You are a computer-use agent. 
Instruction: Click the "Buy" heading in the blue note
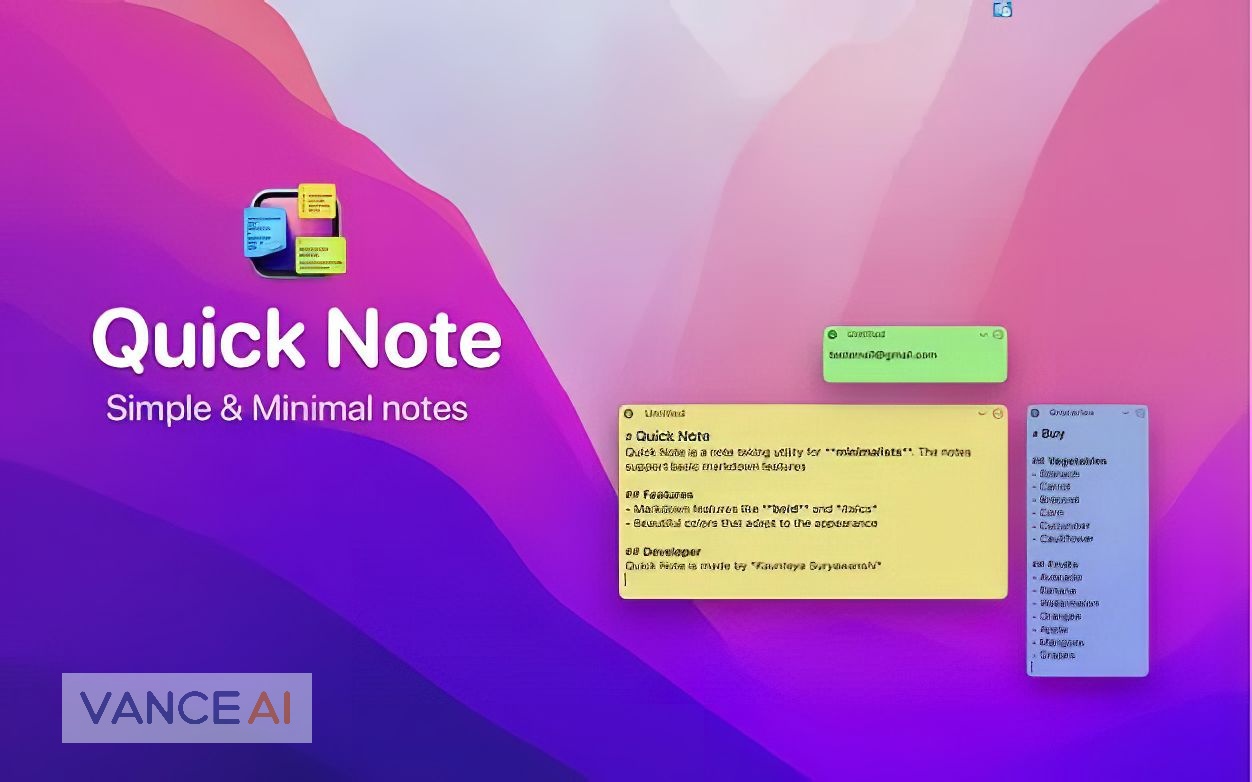pos(1048,434)
